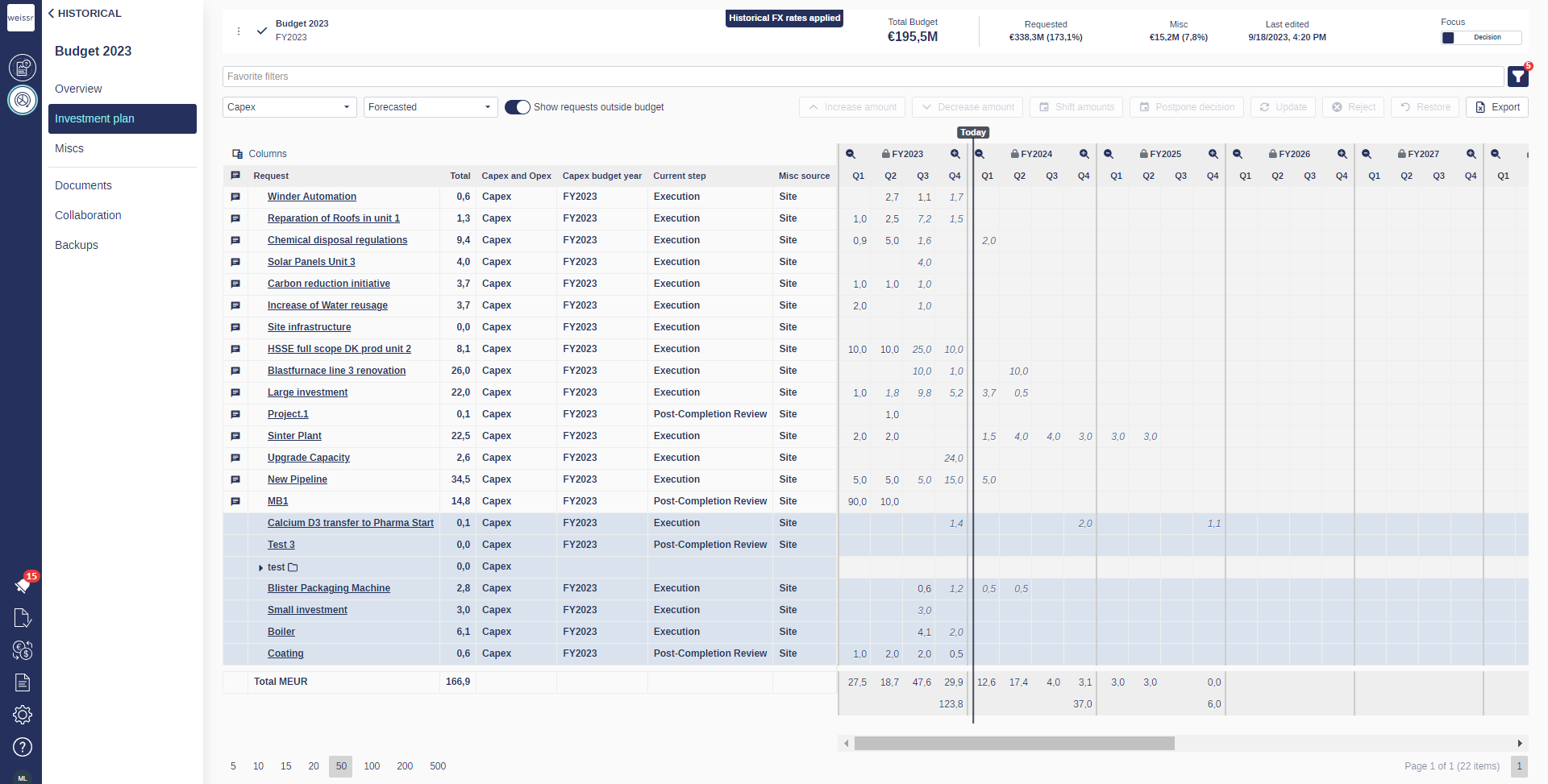
Task: Click the horizontal scrollbar thumb
Action: click(1014, 743)
